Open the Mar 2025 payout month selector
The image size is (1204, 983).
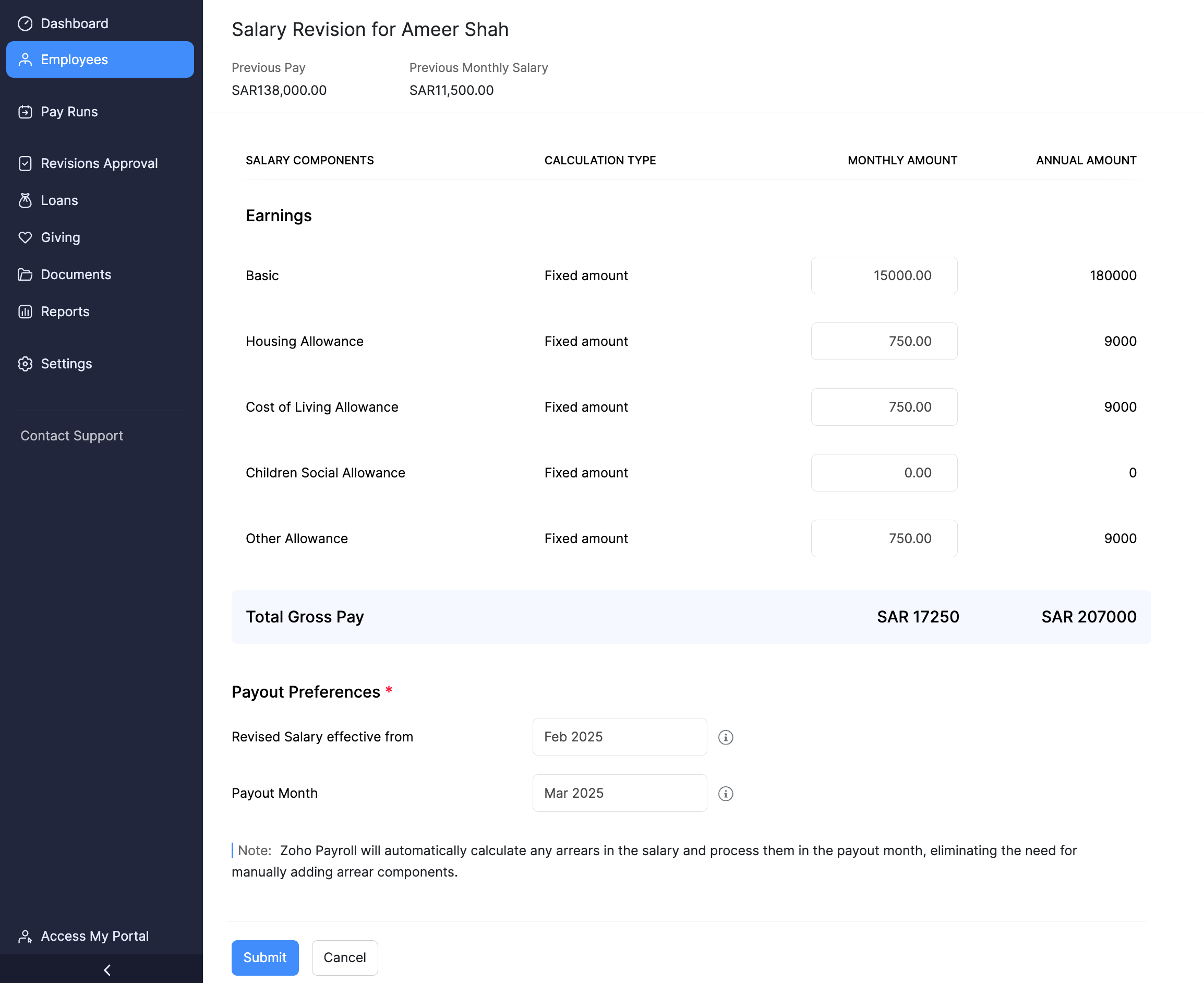click(619, 793)
